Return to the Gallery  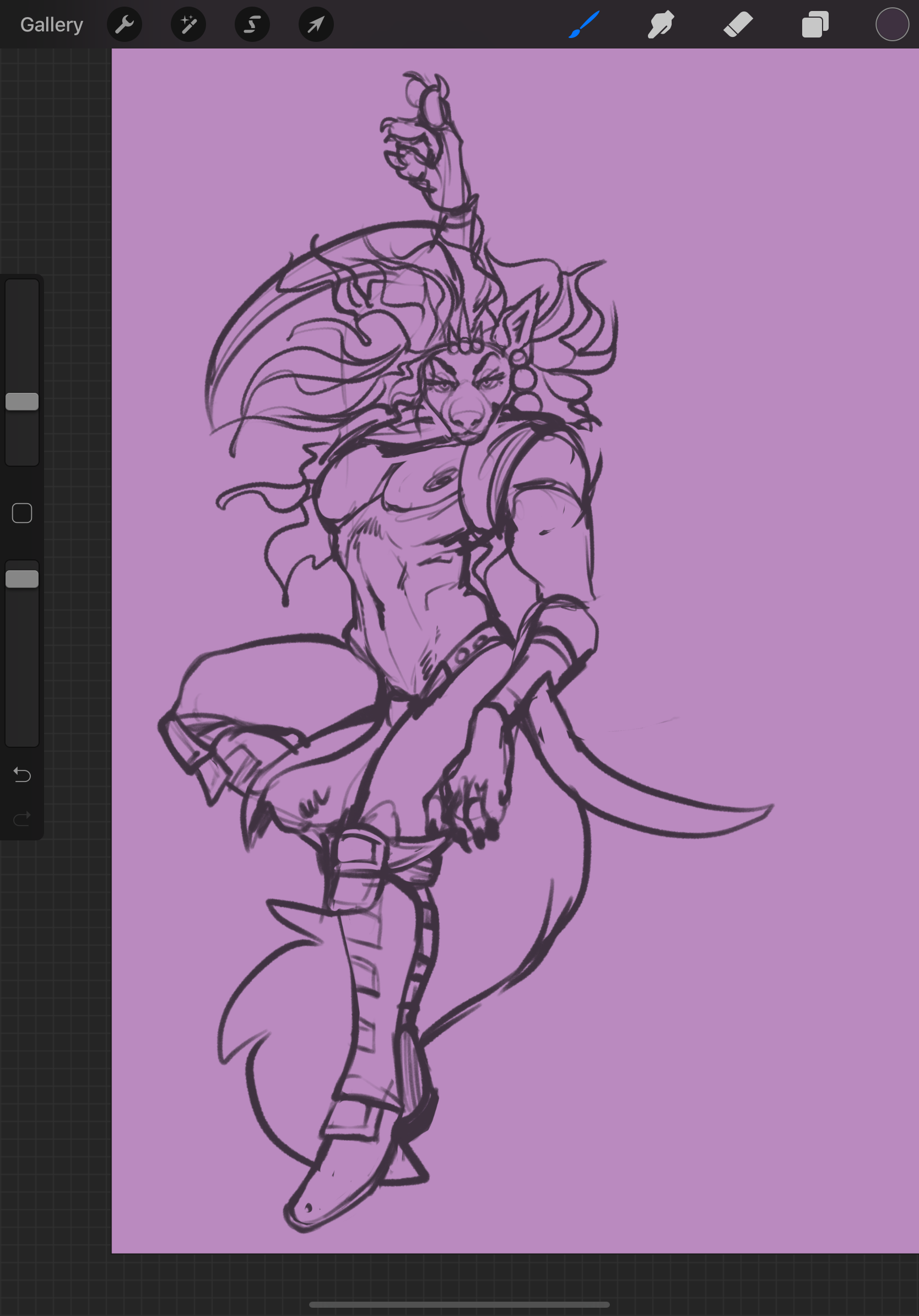(x=52, y=25)
